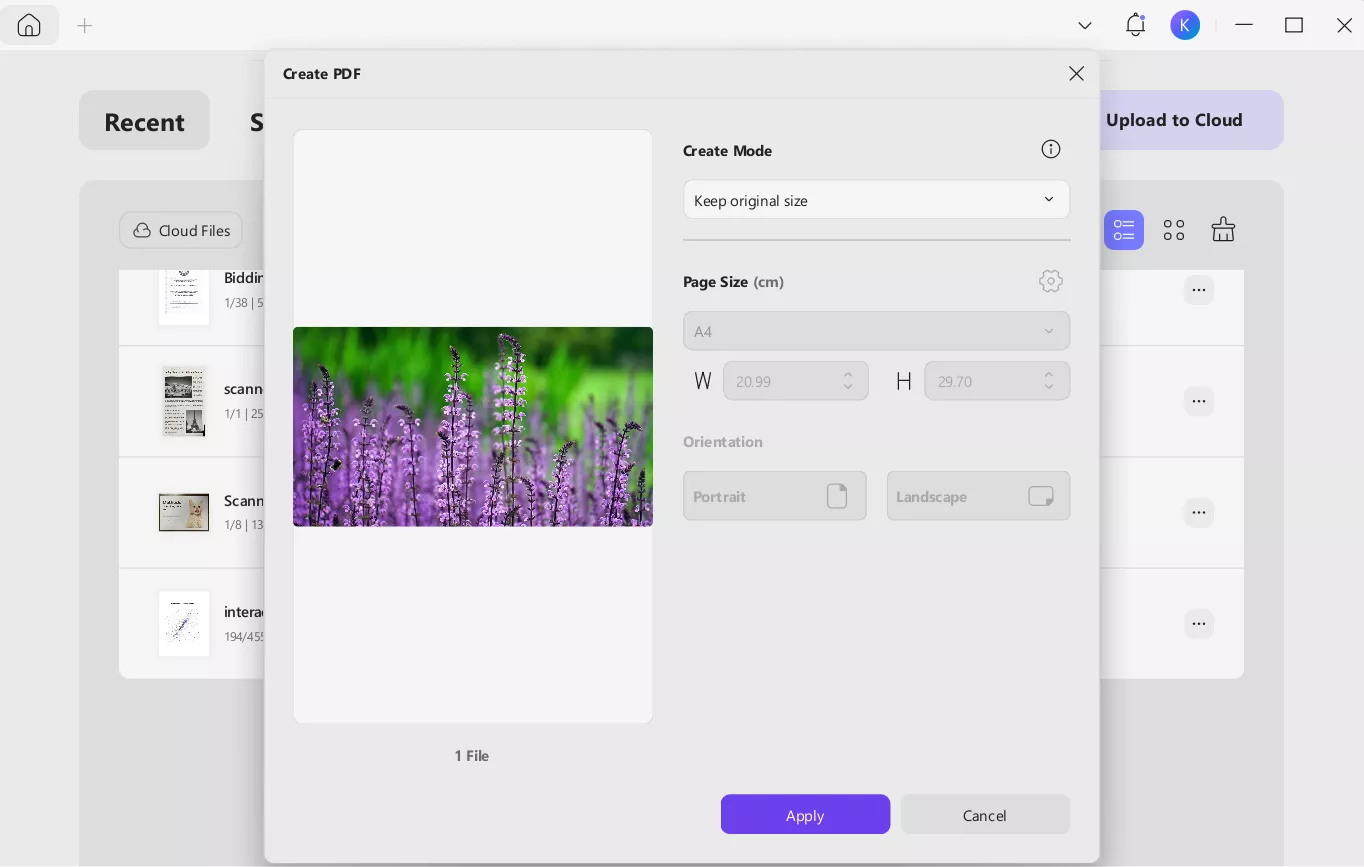Click the width value field
Image resolution: width=1364 pixels, height=867 pixels.
[x=782, y=381]
